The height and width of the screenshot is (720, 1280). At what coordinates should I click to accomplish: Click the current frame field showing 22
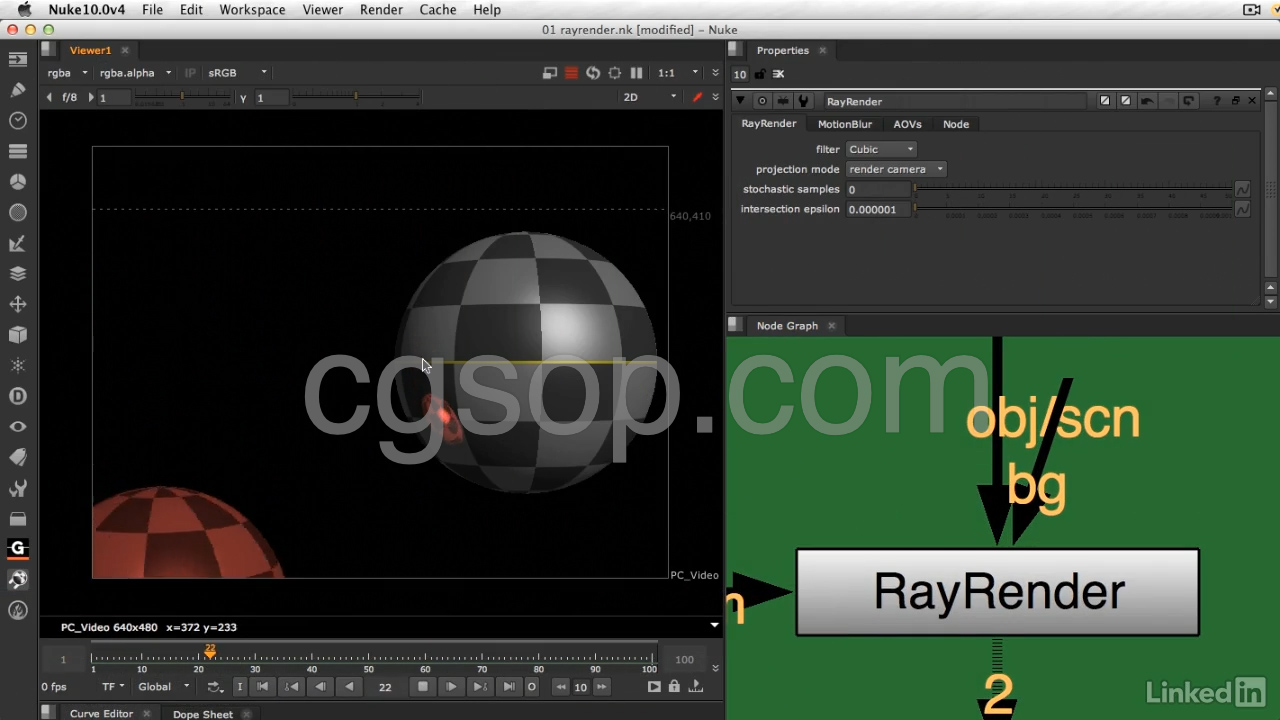click(385, 687)
